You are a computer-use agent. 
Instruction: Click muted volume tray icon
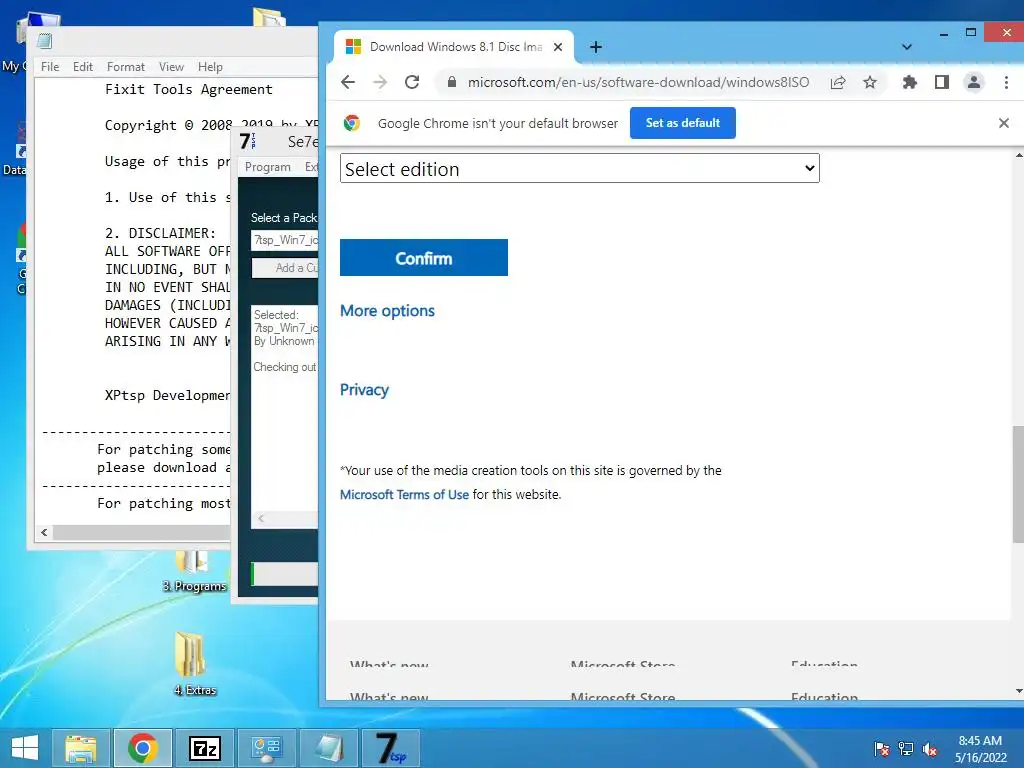click(930, 749)
